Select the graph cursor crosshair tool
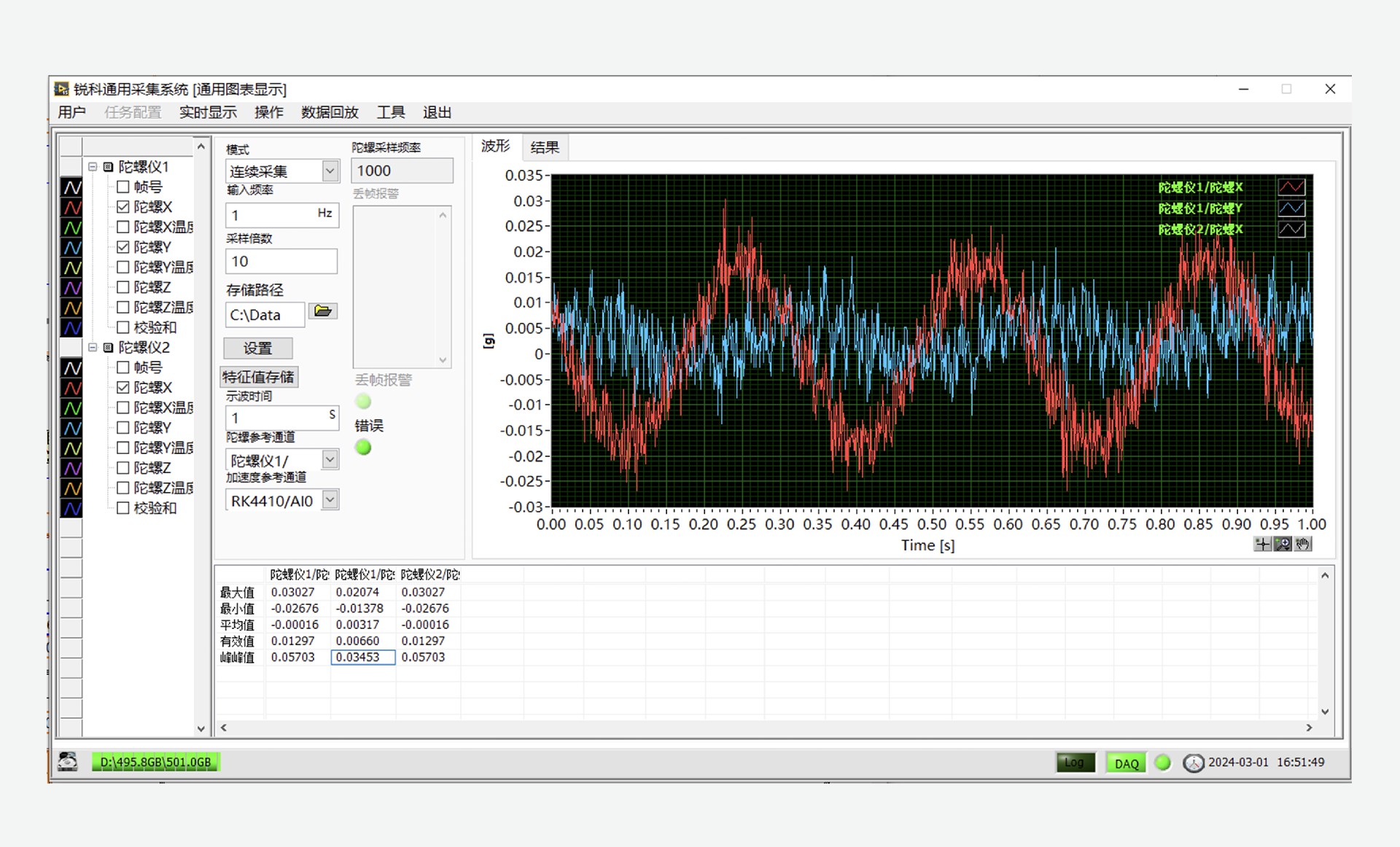This screenshot has width=1400, height=847. click(1262, 544)
